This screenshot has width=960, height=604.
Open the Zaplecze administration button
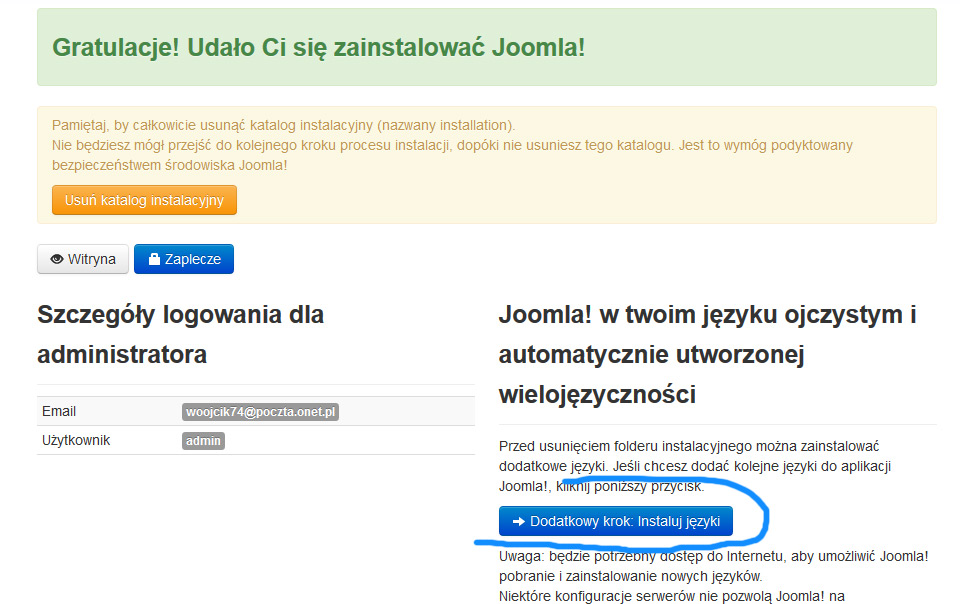point(184,259)
